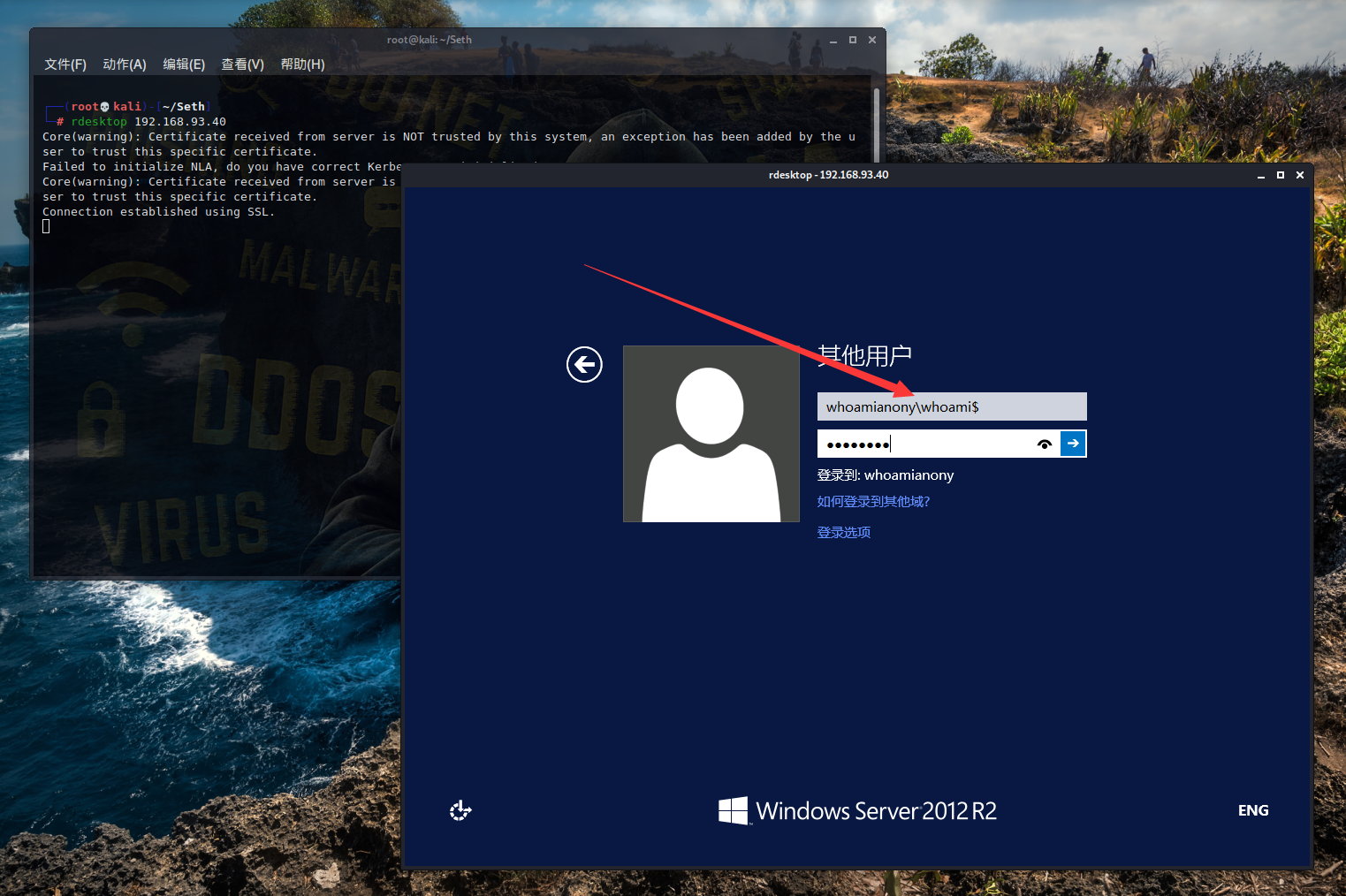Click the Windows Server 2012 R2 logo
This screenshot has width=1346, height=896.
pyautogui.click(x=857, y=810)
